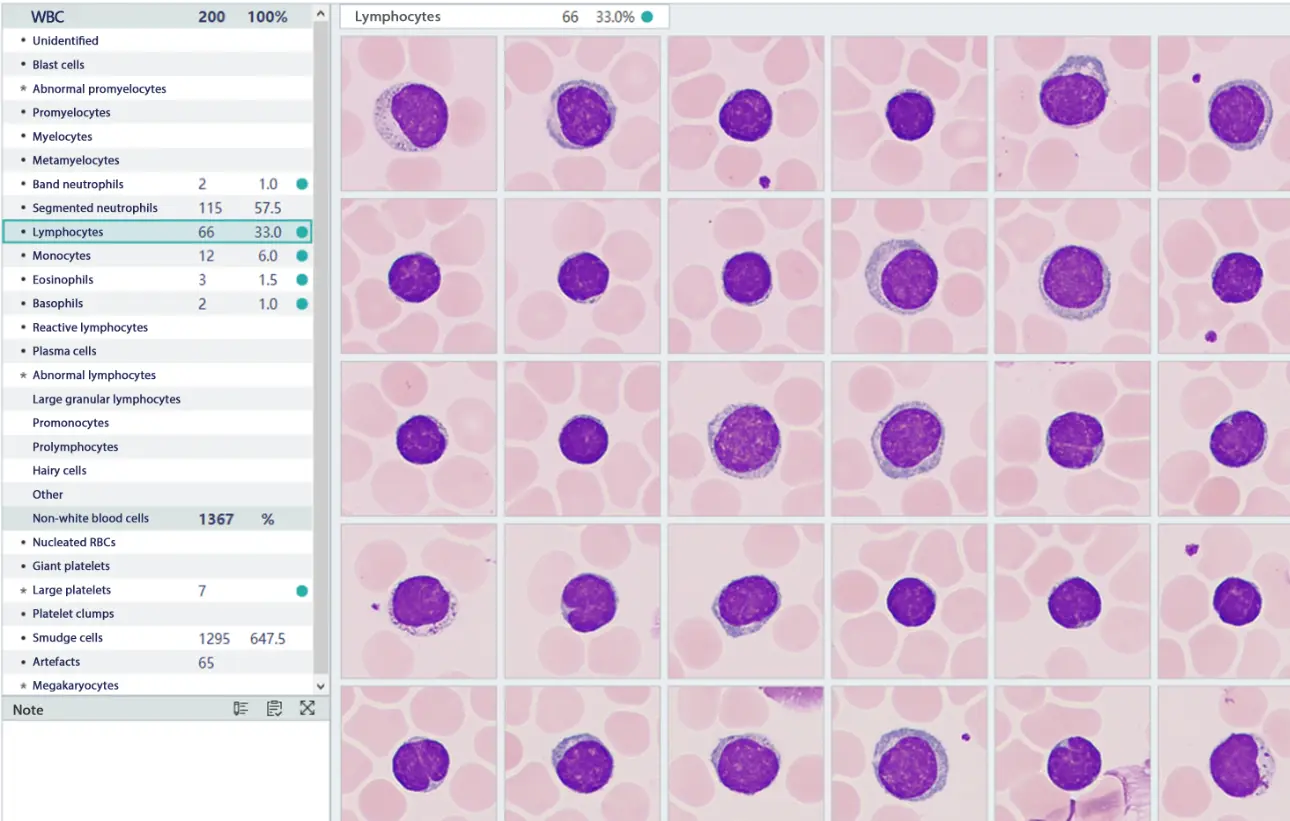Click the up arrow on the WBC list scrollbar
The width and height of the screenshot is (1290, 821).
[321, 13]
